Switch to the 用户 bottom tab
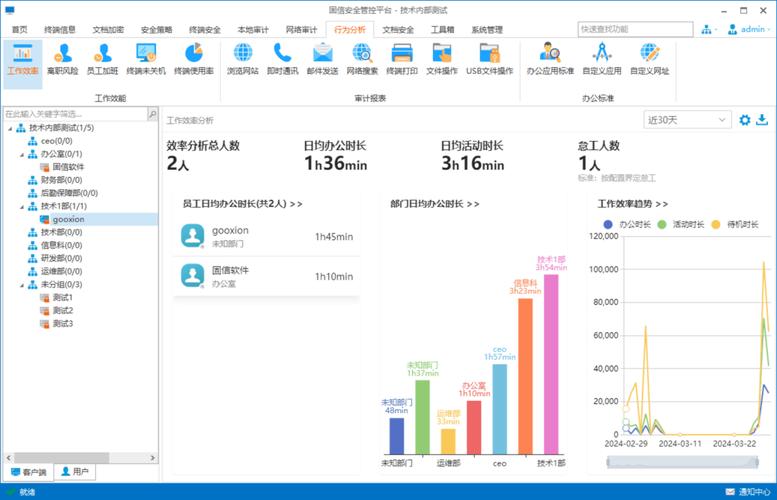The height and width of the screenshot is (500, 777). 75,472
